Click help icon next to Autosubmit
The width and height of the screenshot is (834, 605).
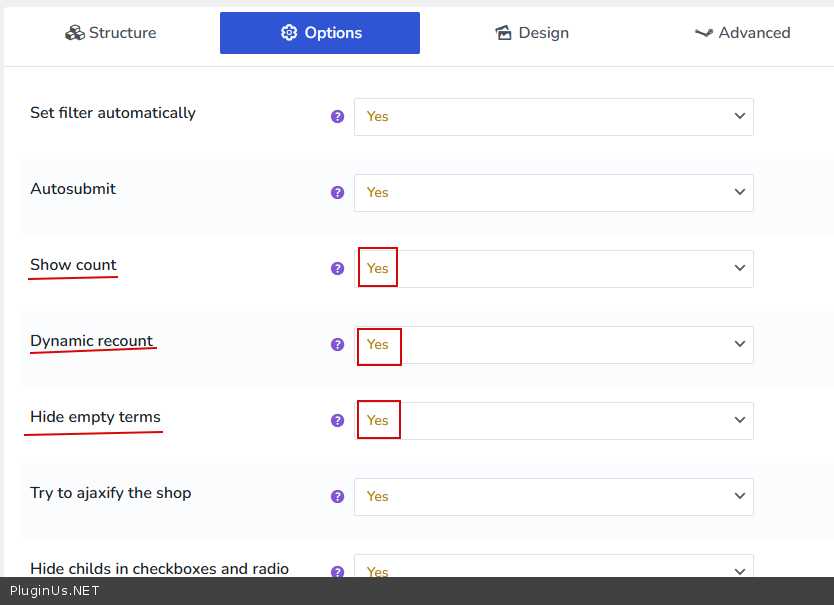pyautogui.click(x=337, y=192)
